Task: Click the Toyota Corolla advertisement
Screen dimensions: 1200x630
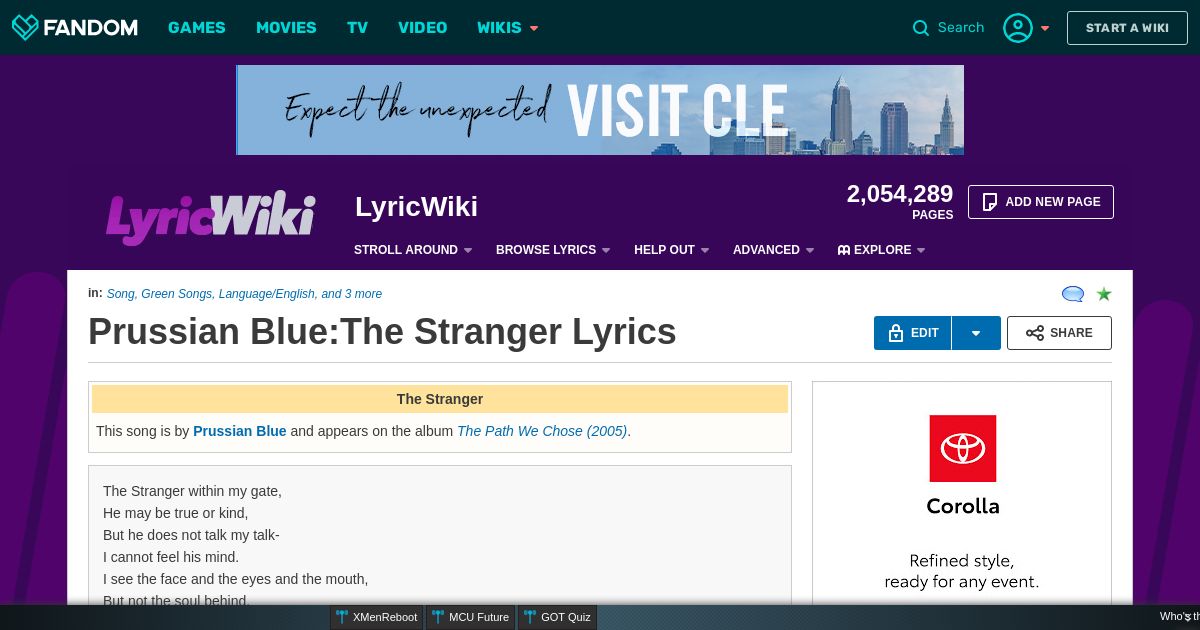Action: (x=962, y=492)
